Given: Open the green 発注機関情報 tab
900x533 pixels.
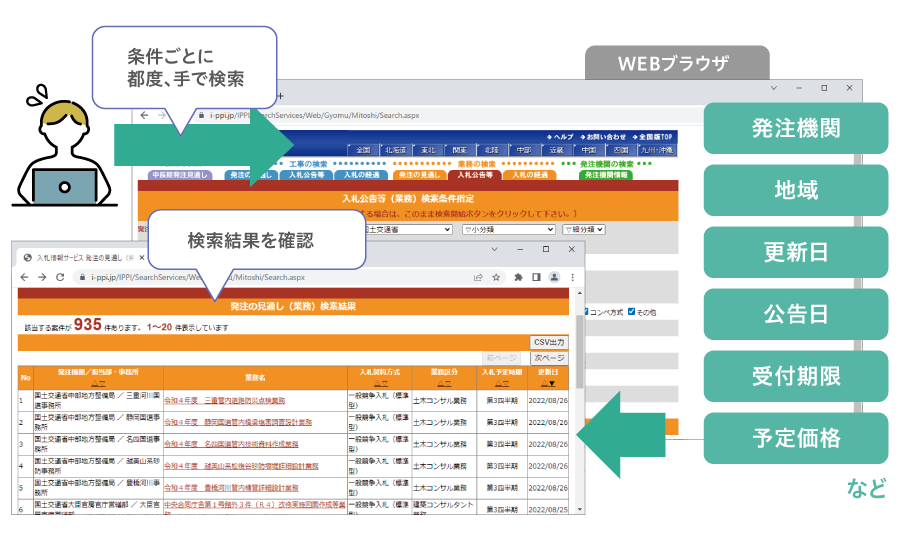Looking at the screenshot, I should click(606, 175).
